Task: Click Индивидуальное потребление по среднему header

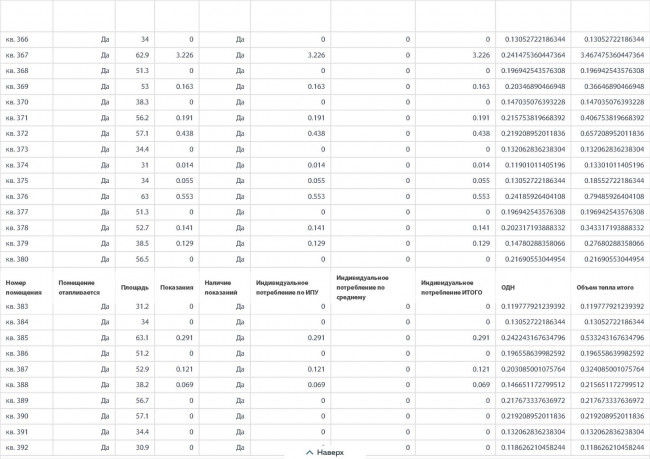Action: [362, 287]
